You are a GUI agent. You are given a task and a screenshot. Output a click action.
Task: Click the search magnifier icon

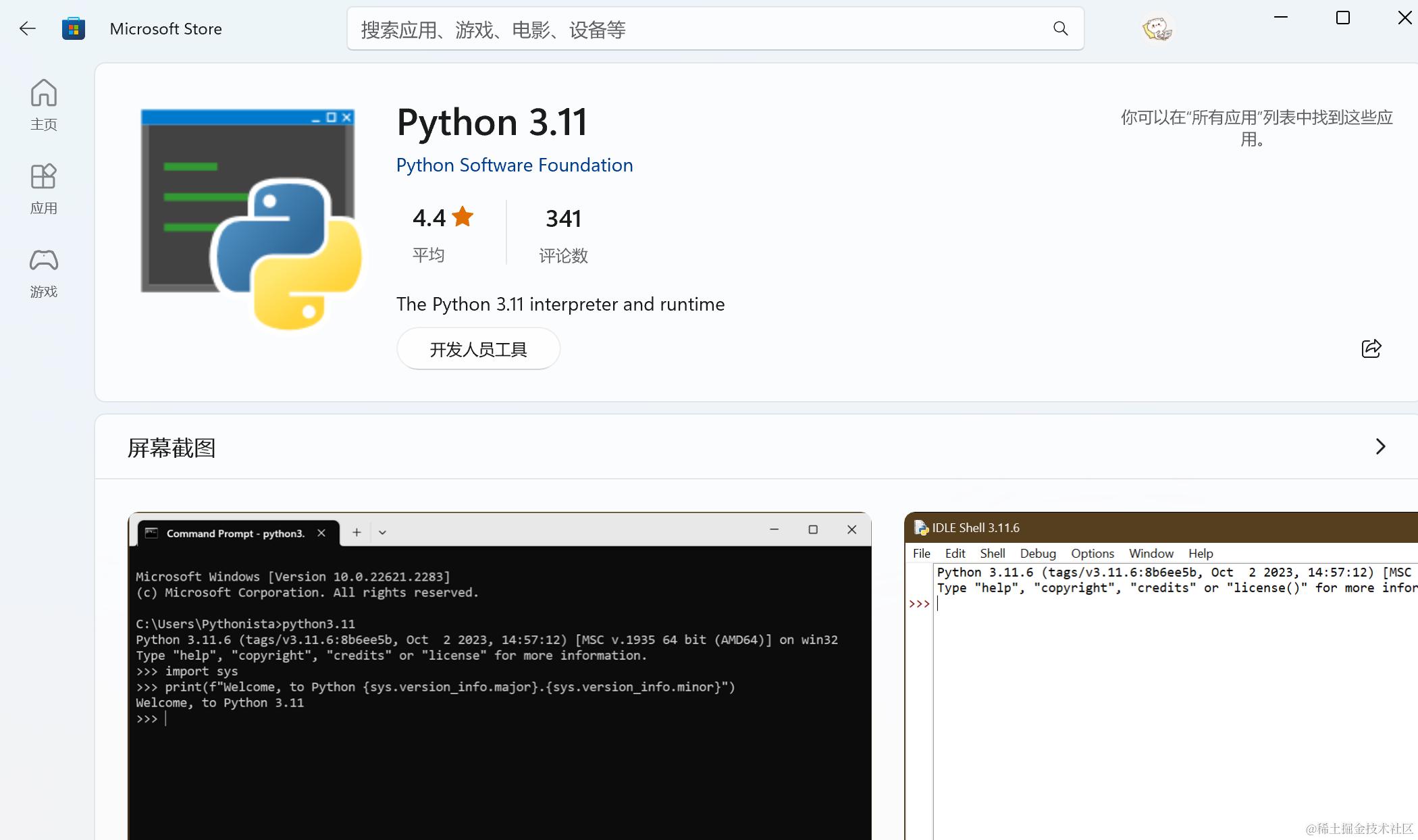(1060, 28)
